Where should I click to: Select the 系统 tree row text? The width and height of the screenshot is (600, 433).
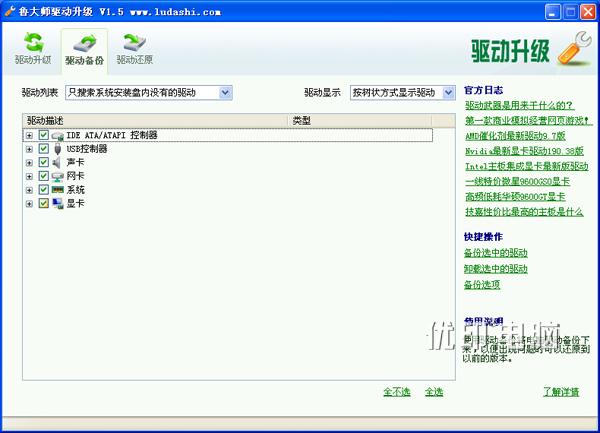coord(75,190)
